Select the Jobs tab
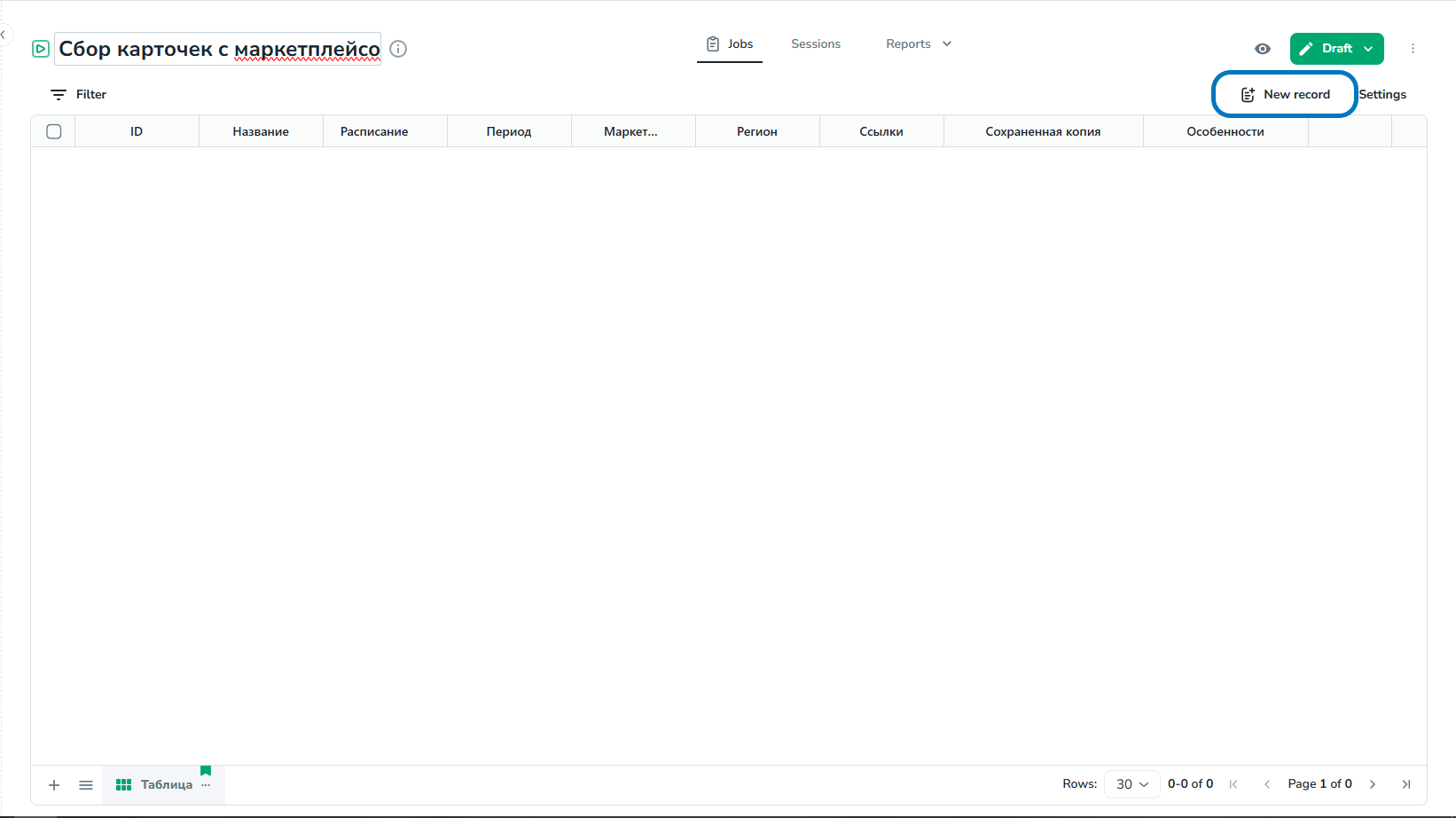The width and height of the screenshot is (1456, 818). pos(730,44)
